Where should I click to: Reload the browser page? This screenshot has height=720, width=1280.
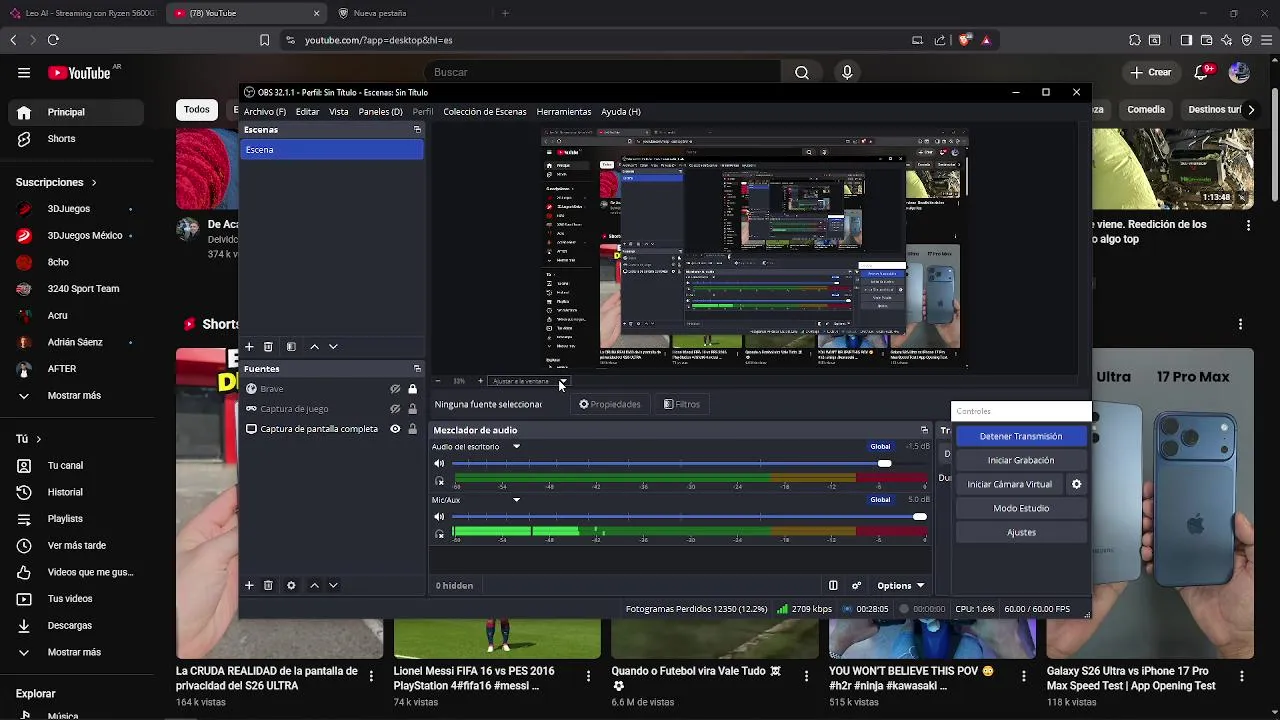(53, 40)
